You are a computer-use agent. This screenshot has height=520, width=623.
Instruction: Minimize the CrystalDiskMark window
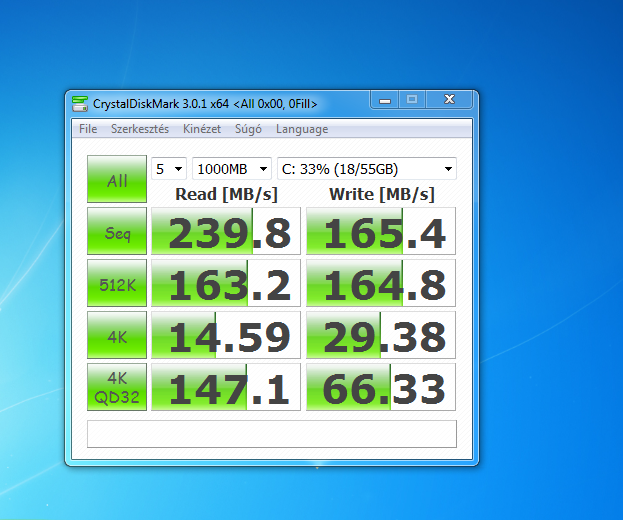[385, 100]
